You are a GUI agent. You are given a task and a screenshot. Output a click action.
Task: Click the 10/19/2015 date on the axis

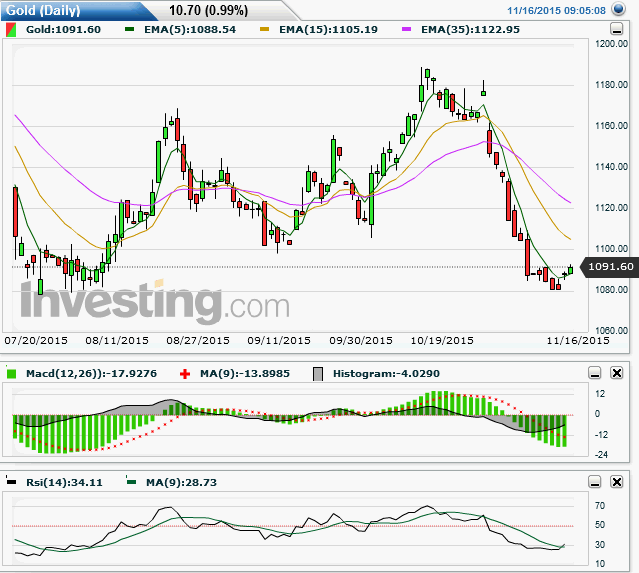442,340
